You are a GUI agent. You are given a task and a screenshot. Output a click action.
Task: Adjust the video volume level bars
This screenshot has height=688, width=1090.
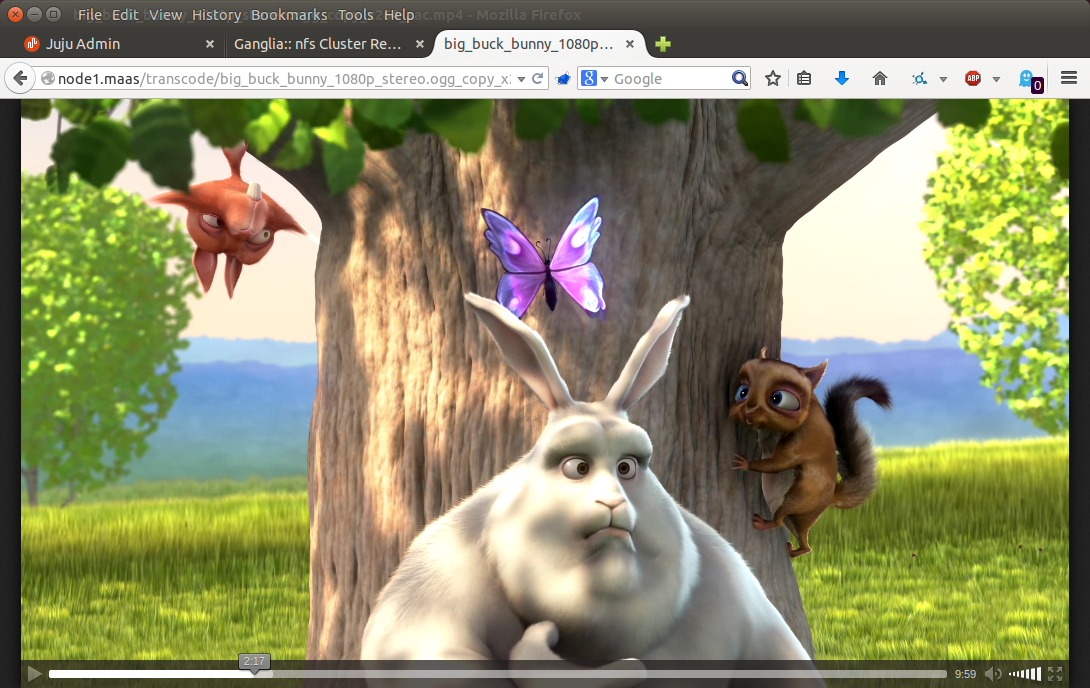coord(1025,673)
